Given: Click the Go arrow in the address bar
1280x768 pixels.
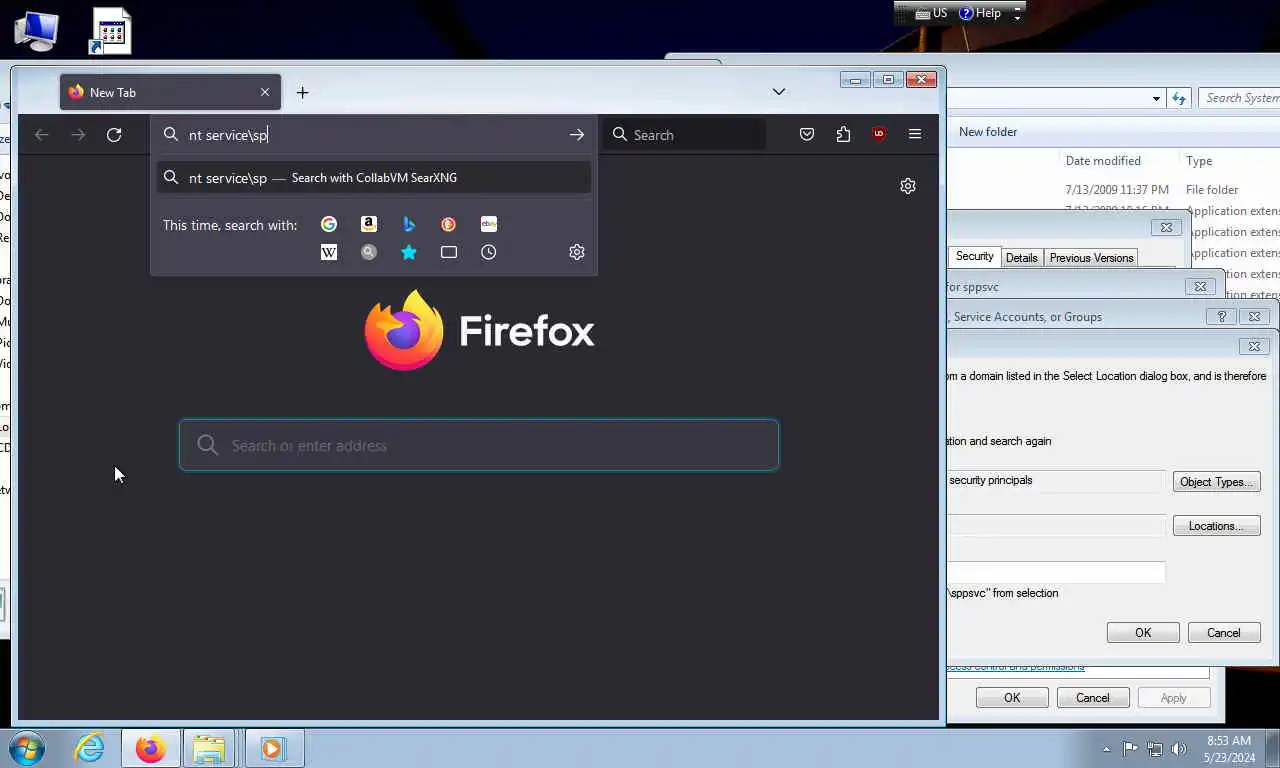Looking at the screenshot, I should (x=577, y=134).
